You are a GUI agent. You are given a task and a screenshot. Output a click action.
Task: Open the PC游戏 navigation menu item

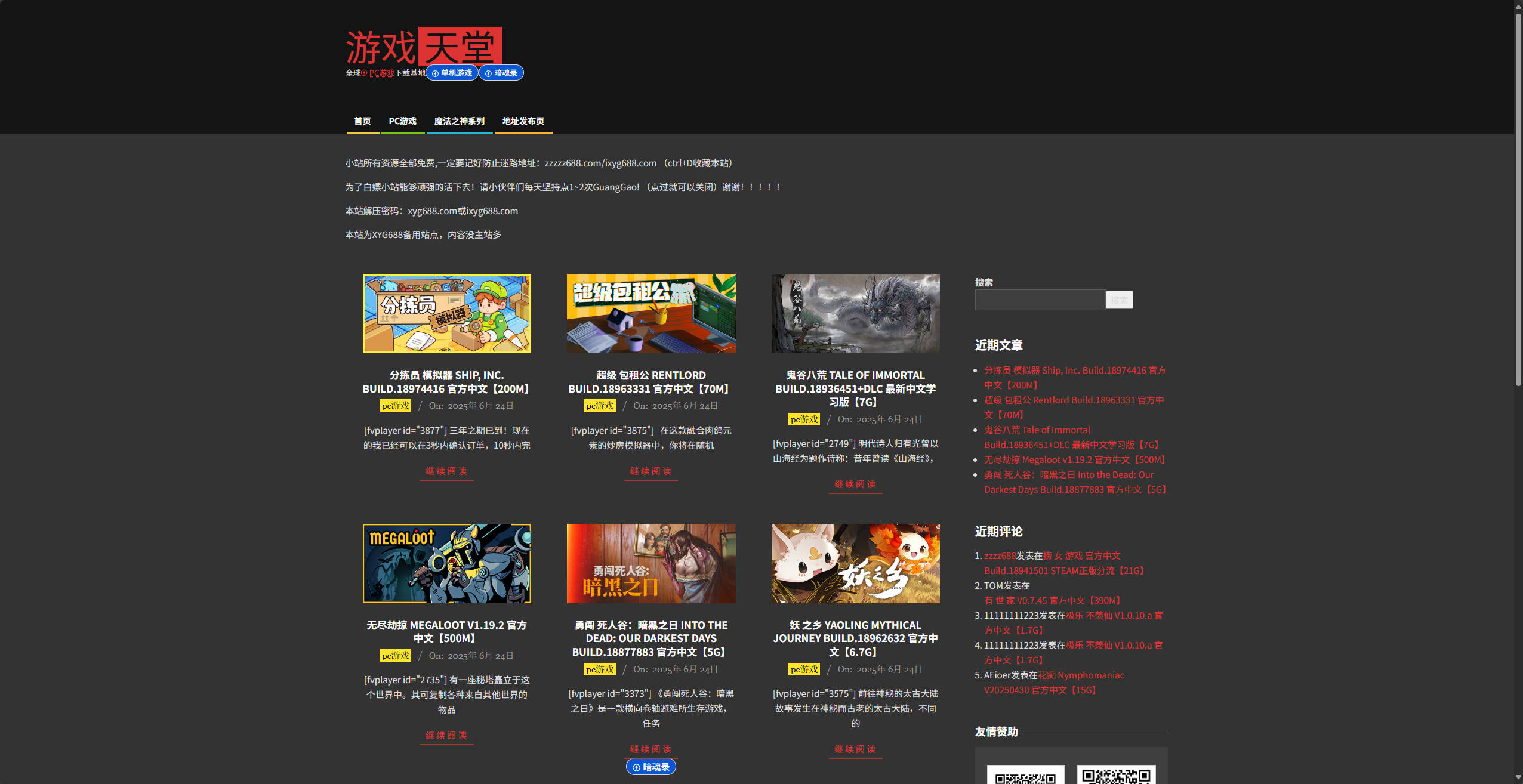(x=403, y=121)
